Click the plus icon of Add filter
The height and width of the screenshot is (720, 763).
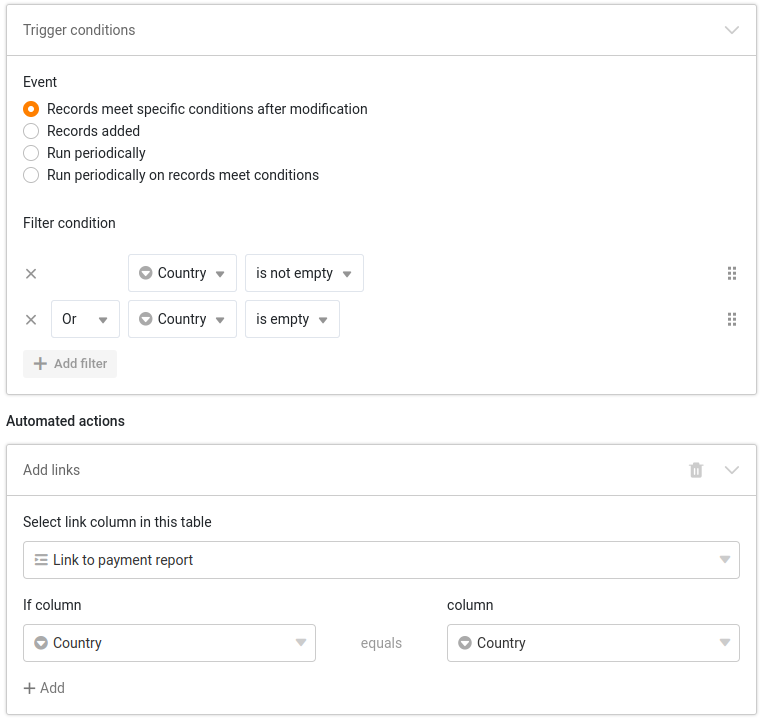point(41,364)
